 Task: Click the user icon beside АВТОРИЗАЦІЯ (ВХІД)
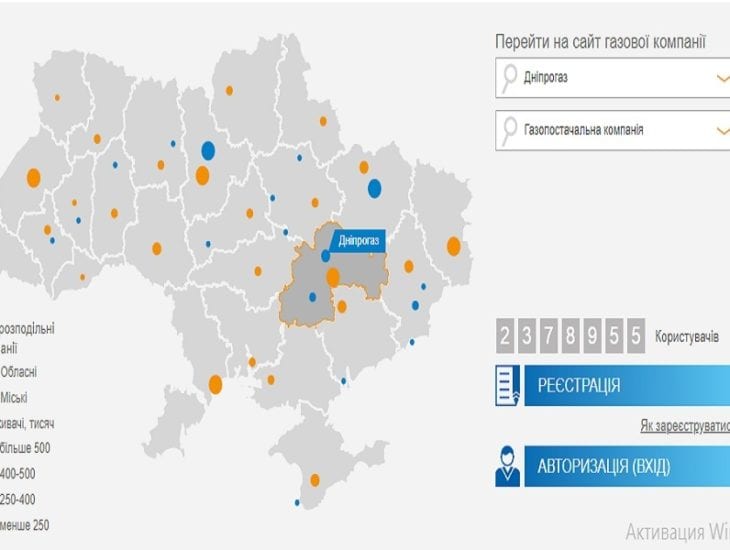[509, 466]
